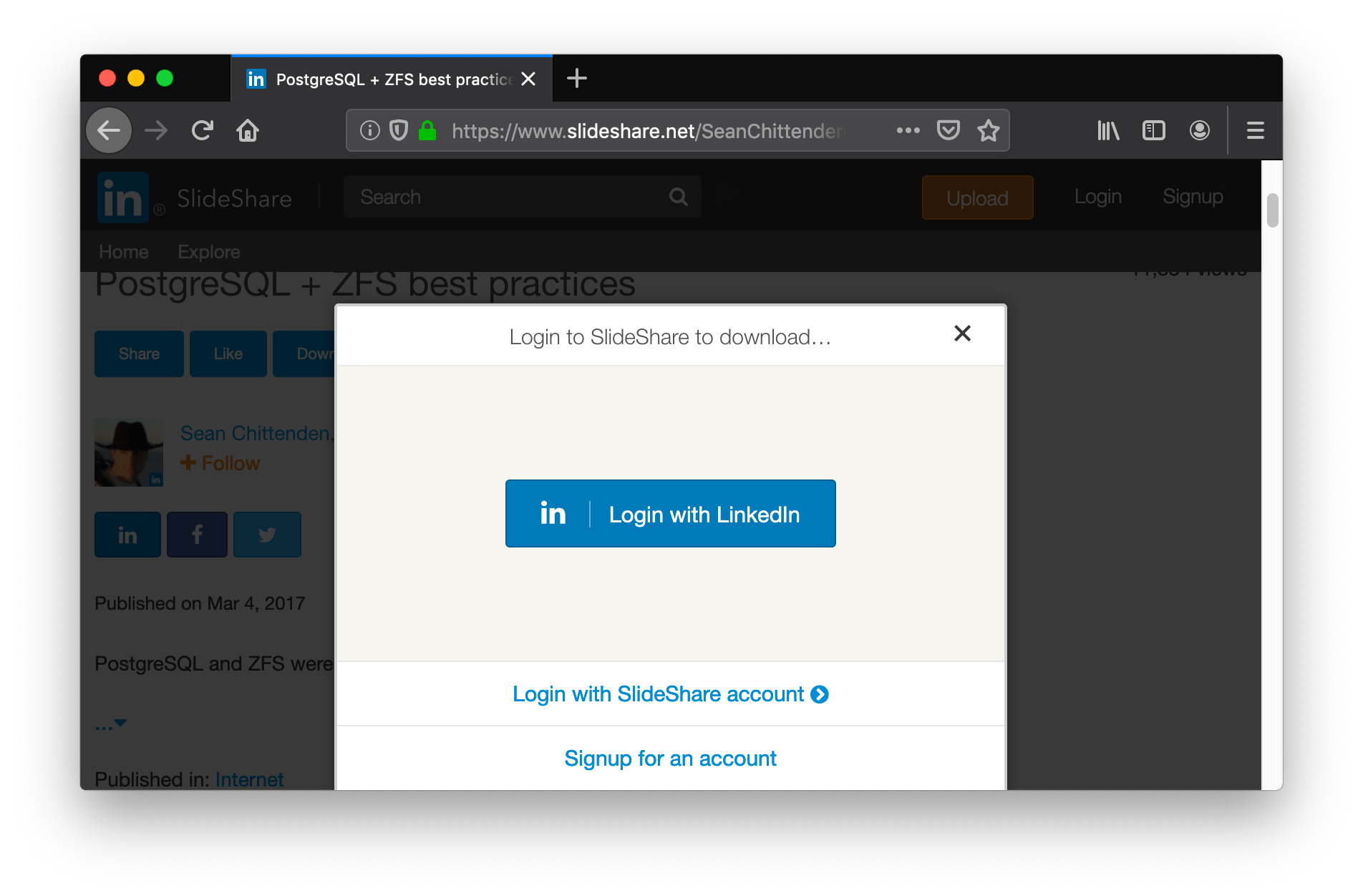The width and height of the screenshot is (1363, 896).
Task: Click Login with LinkedIn button
Action: pyautogui.click(x=671, y=514)
